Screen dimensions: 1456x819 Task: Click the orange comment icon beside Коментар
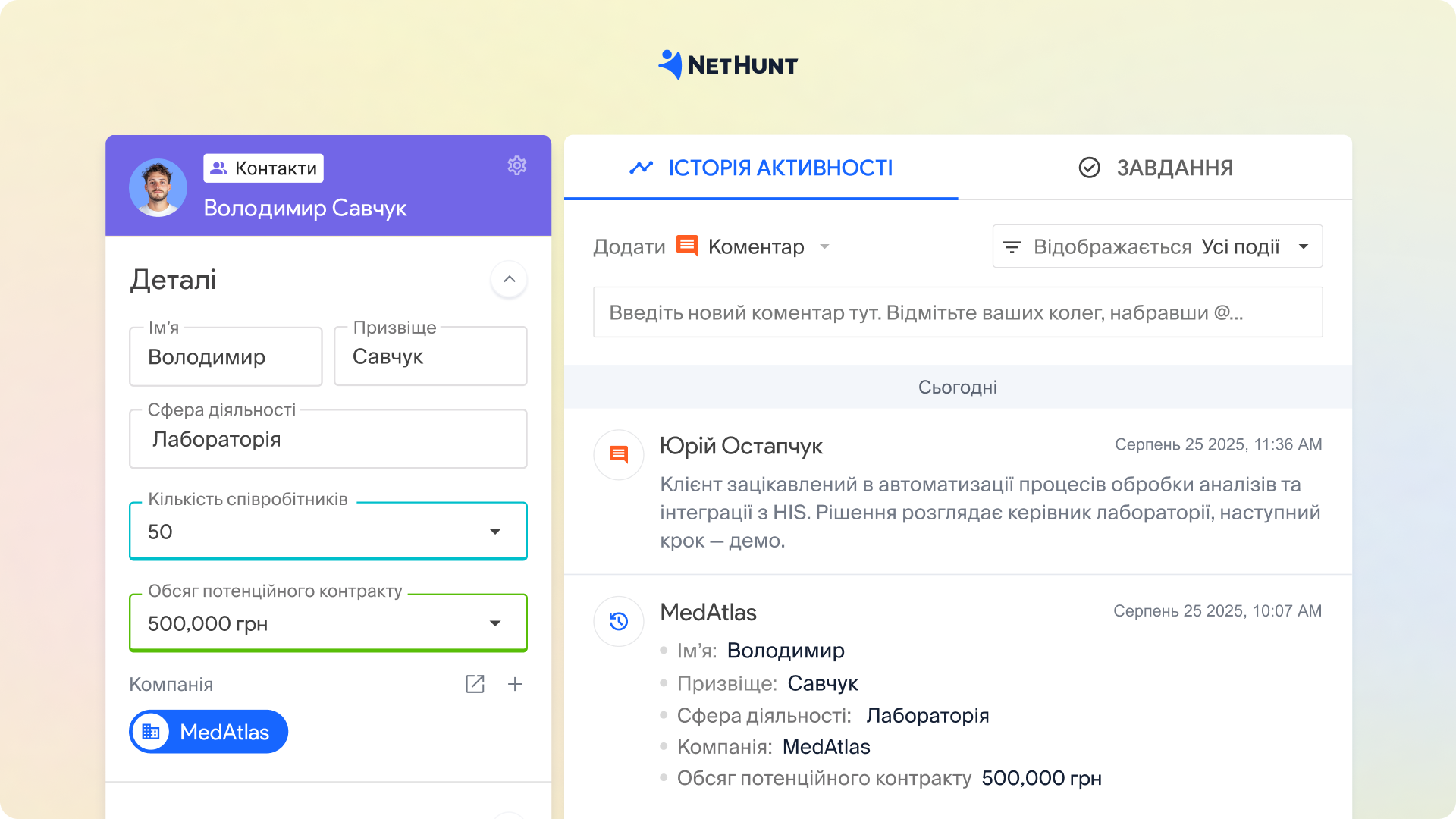point(686,246)
